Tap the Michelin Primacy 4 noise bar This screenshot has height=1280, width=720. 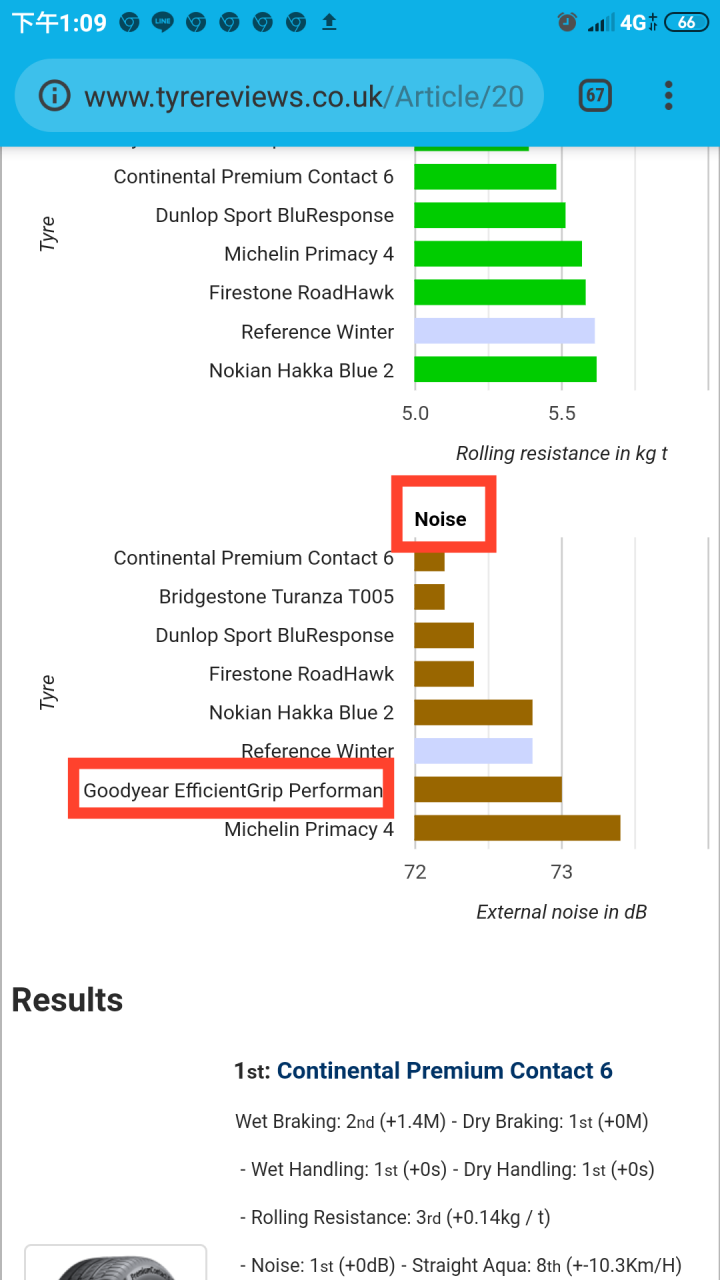point(517,828)
